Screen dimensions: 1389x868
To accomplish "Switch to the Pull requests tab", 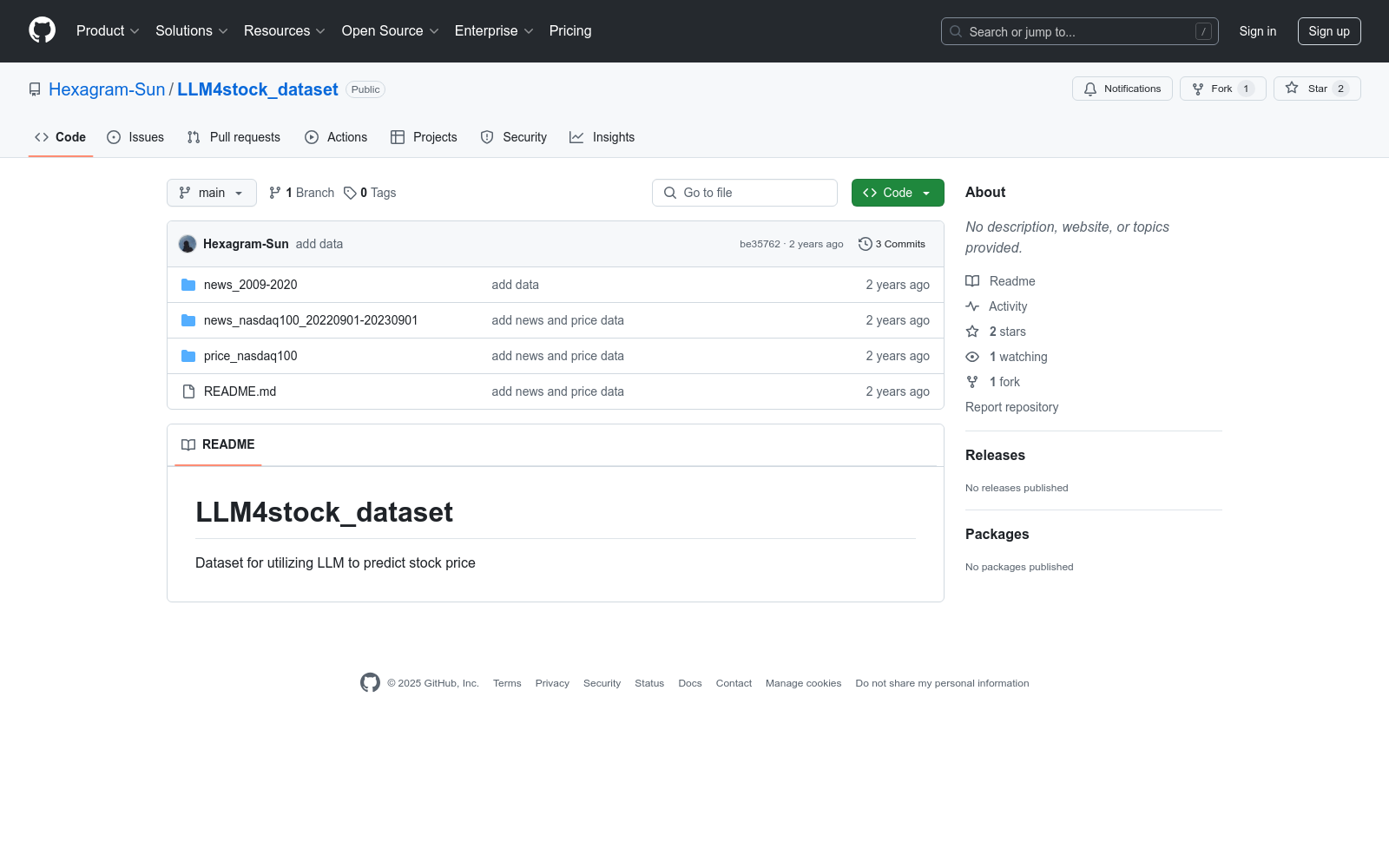I will tap(234, 137).
